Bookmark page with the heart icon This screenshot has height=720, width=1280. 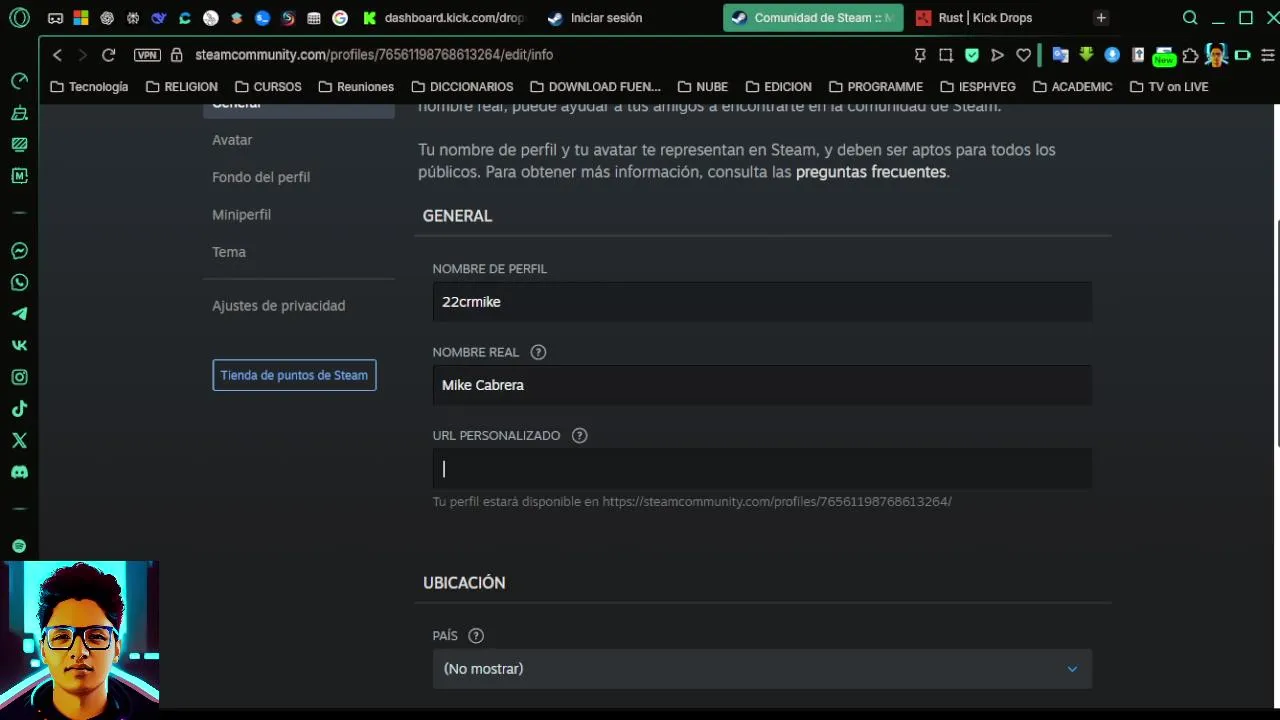pyautogui.click(x=1023, y=55)
